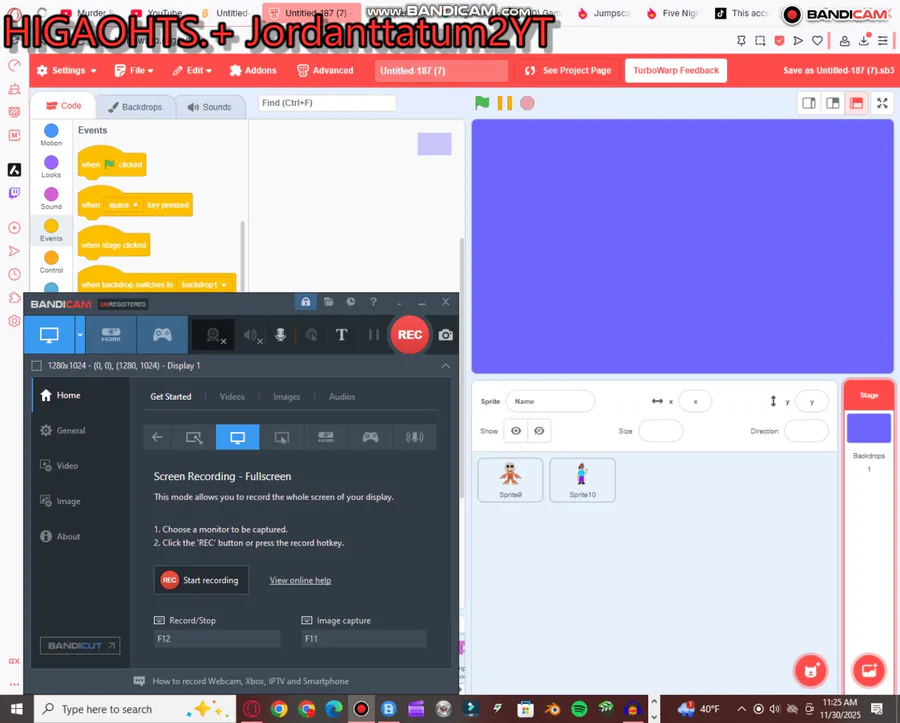The height and width of the screenshot is (723, 900).
Task: Open Bandicam Video settings
Action: [x=60, y=465]
